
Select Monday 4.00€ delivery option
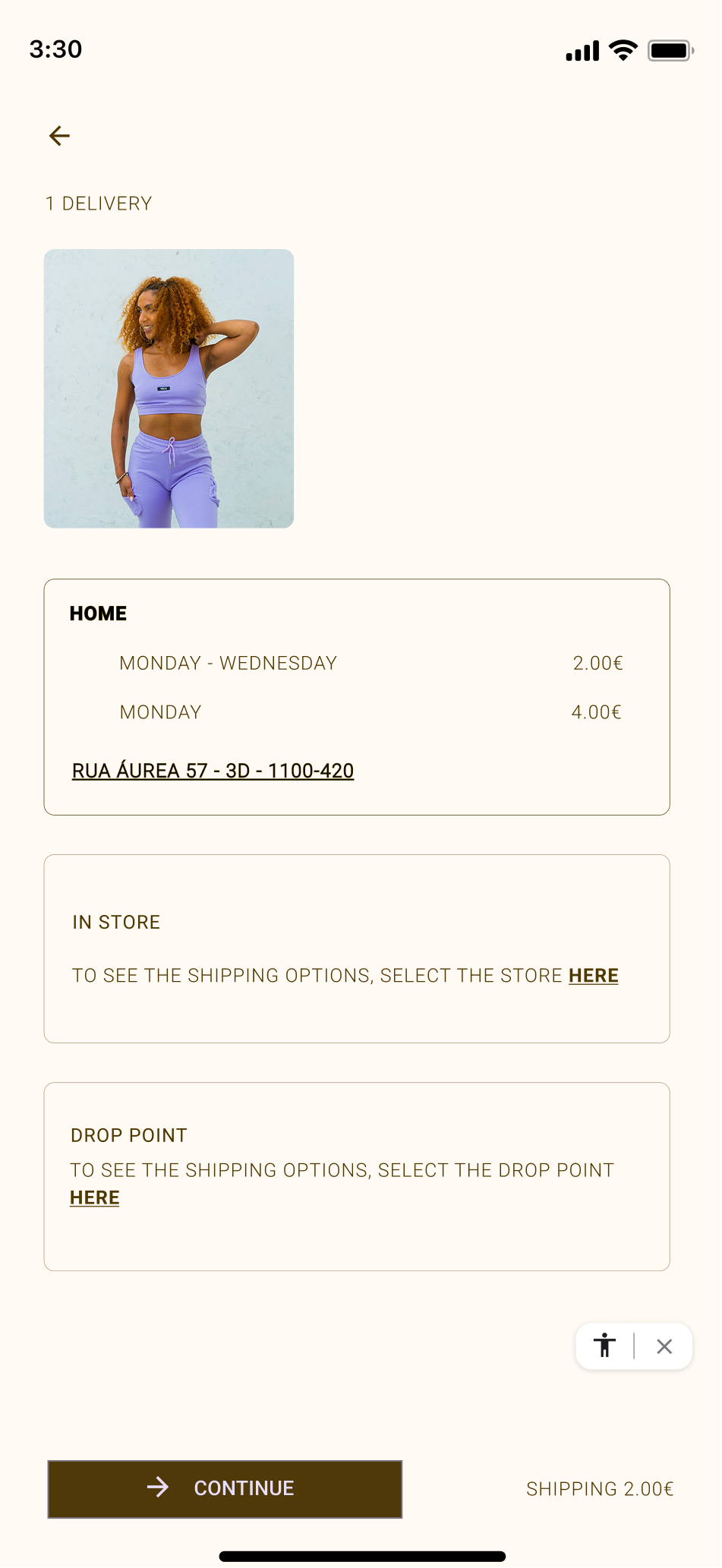coord(370,712)
